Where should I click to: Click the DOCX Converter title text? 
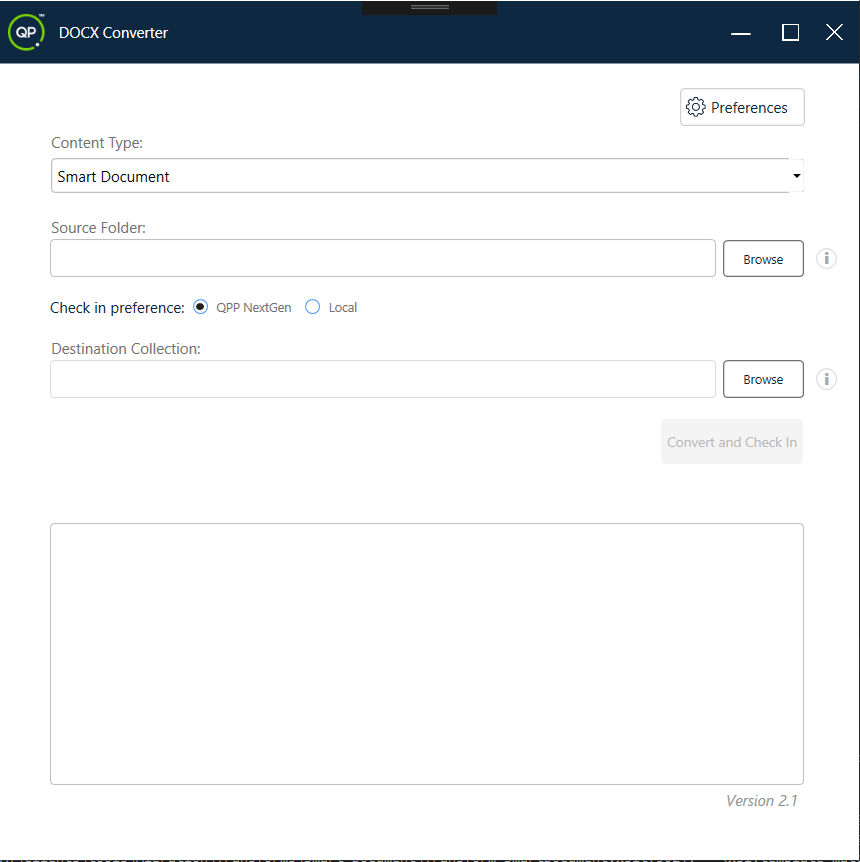[113, 32]
